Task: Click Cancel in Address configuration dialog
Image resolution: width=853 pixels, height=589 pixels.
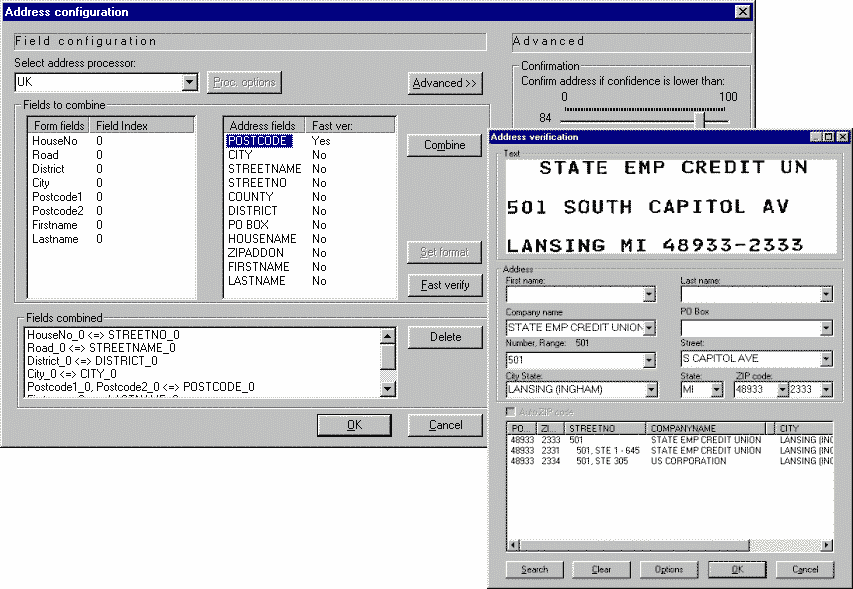Action: pos(445,425)
